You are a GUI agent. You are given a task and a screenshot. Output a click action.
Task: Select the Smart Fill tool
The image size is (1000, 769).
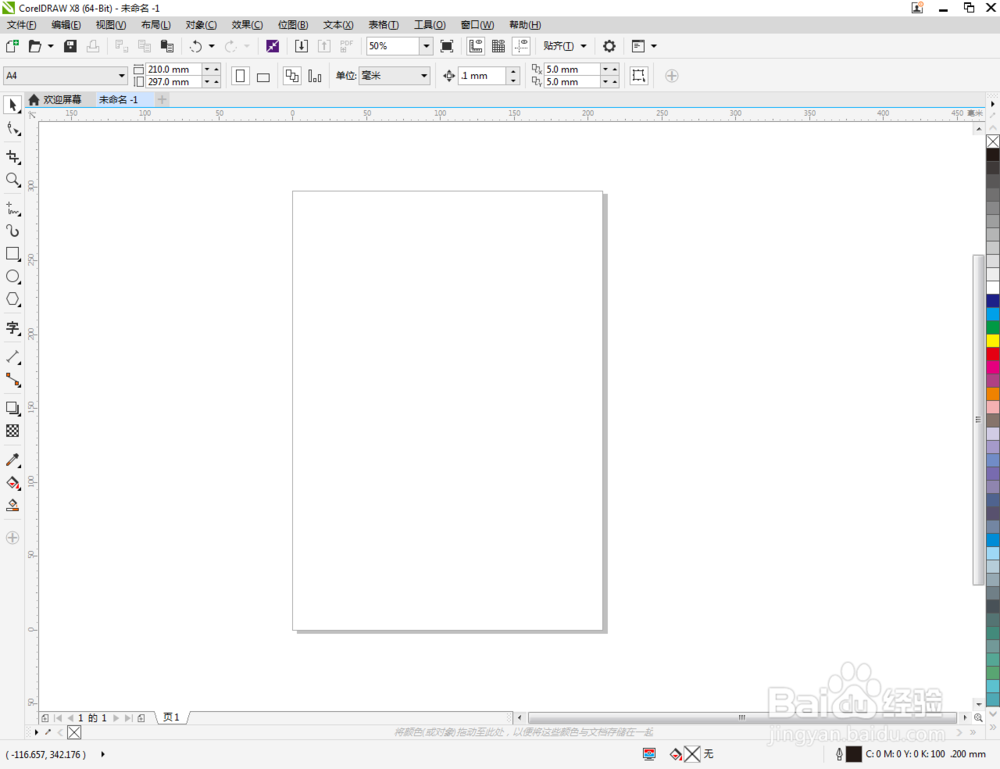12,506
